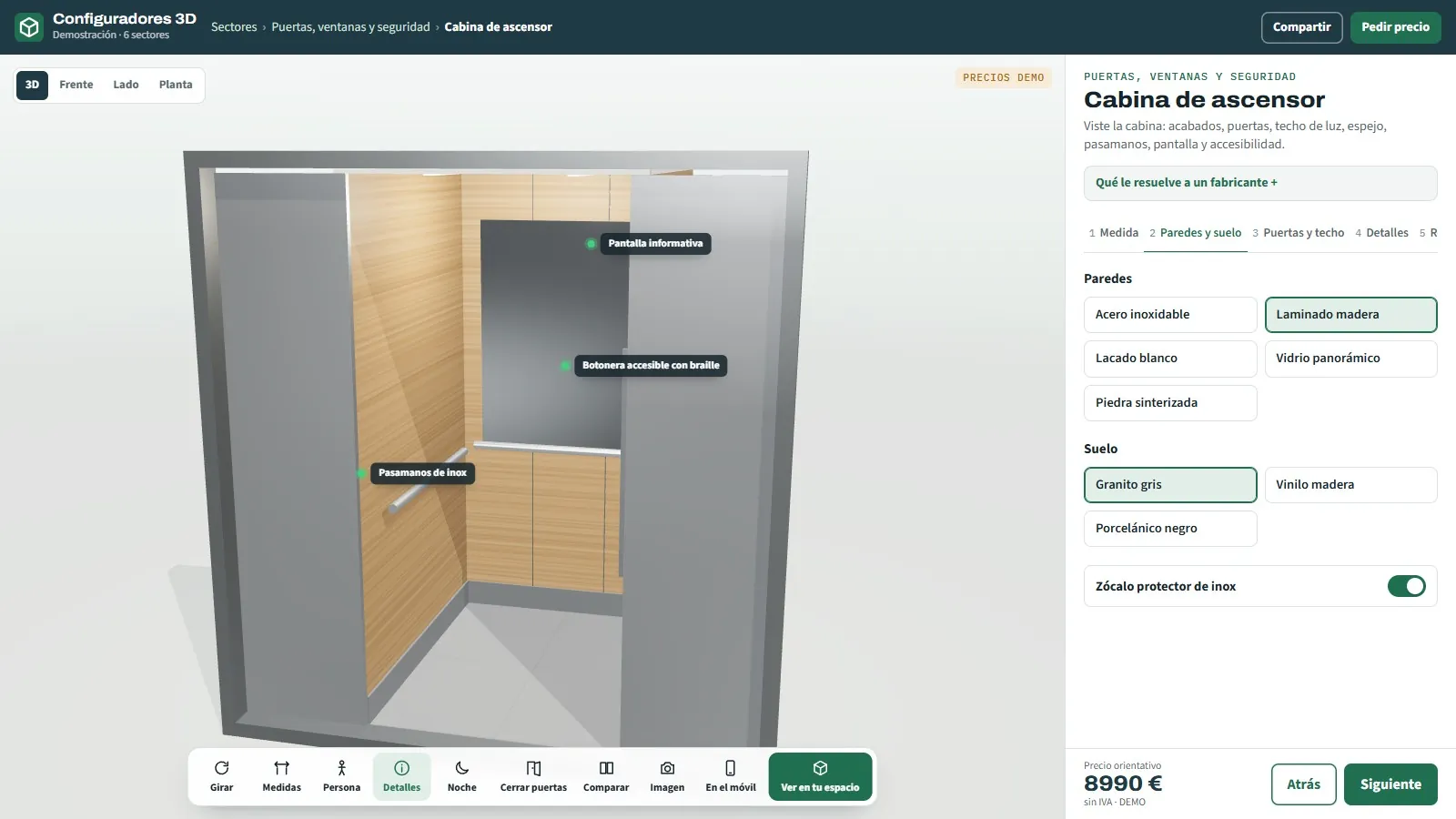Click the Pantalla informativa hotspot label
The image size is (1456, 819).
pyautogui.click(x=655, y=244)
